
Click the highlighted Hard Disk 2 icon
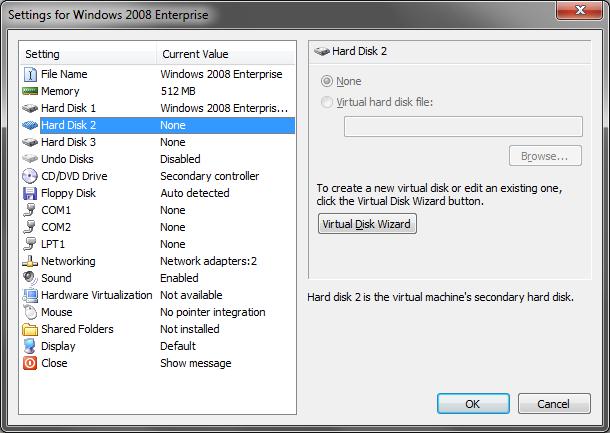[30, 125]
